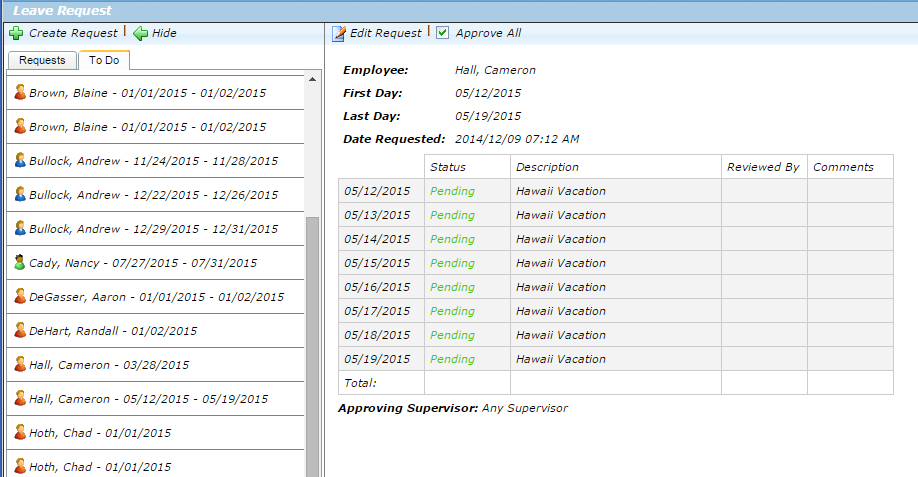Click person icon beside DeGasser, Aaron

pos(20,297)
